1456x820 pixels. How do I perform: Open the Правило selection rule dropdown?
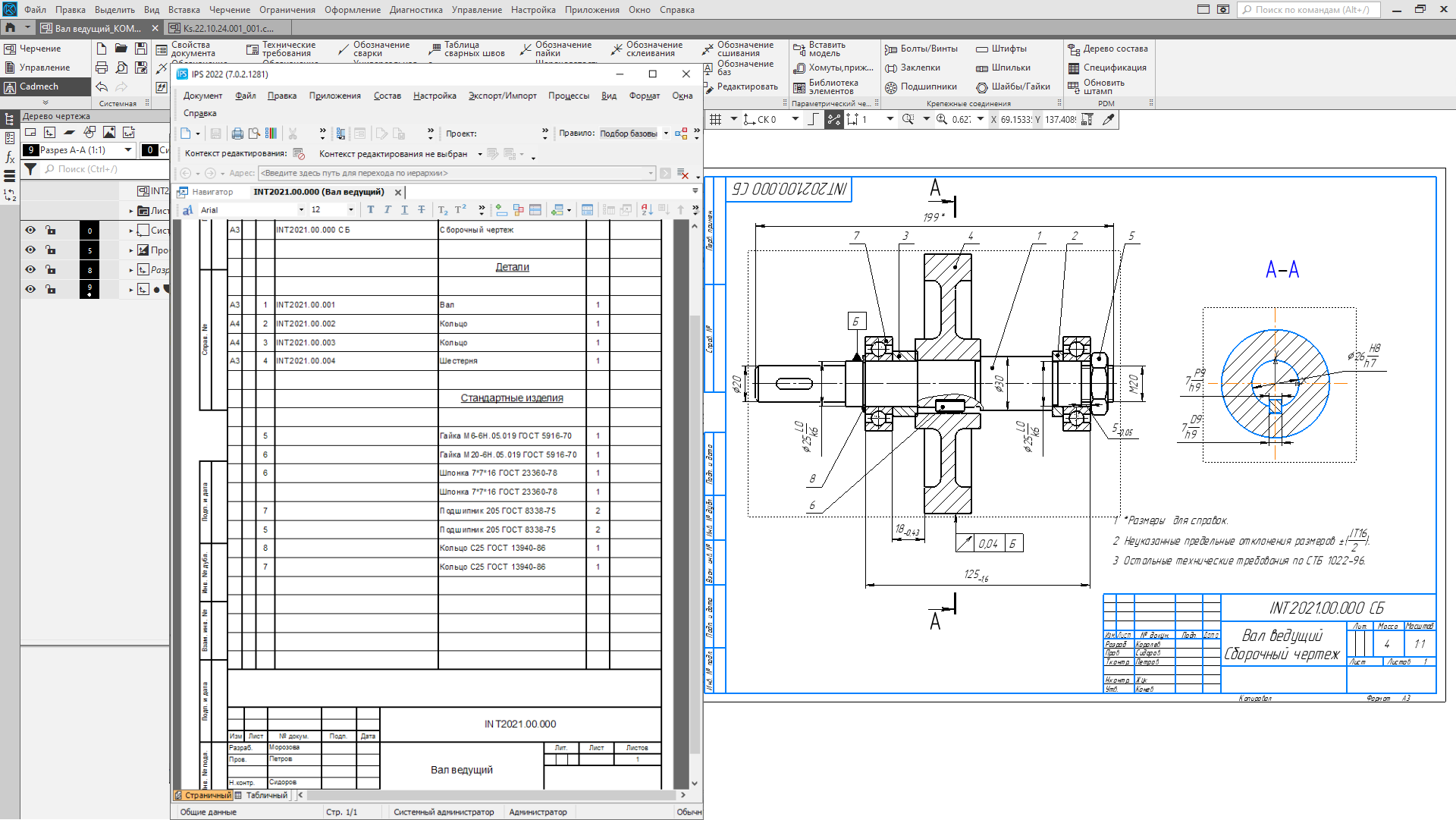(x=666, y=134)
